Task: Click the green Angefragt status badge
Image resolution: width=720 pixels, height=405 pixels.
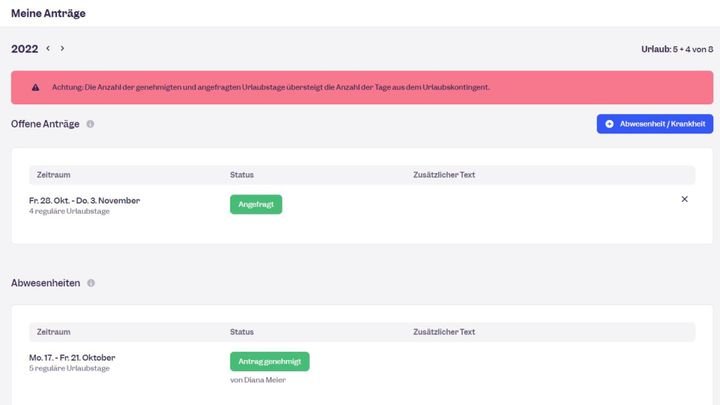Action: [x=256, y=204]
